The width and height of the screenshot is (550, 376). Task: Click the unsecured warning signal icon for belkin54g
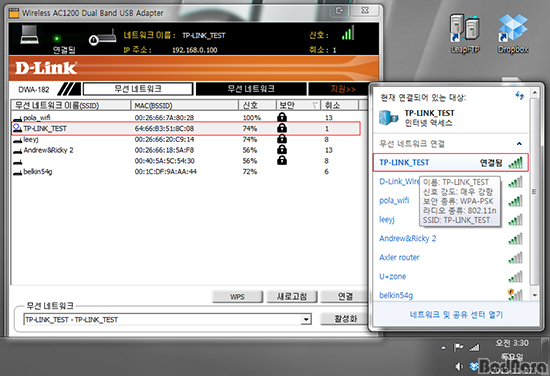pyautogui.click(x=515, y=295)
